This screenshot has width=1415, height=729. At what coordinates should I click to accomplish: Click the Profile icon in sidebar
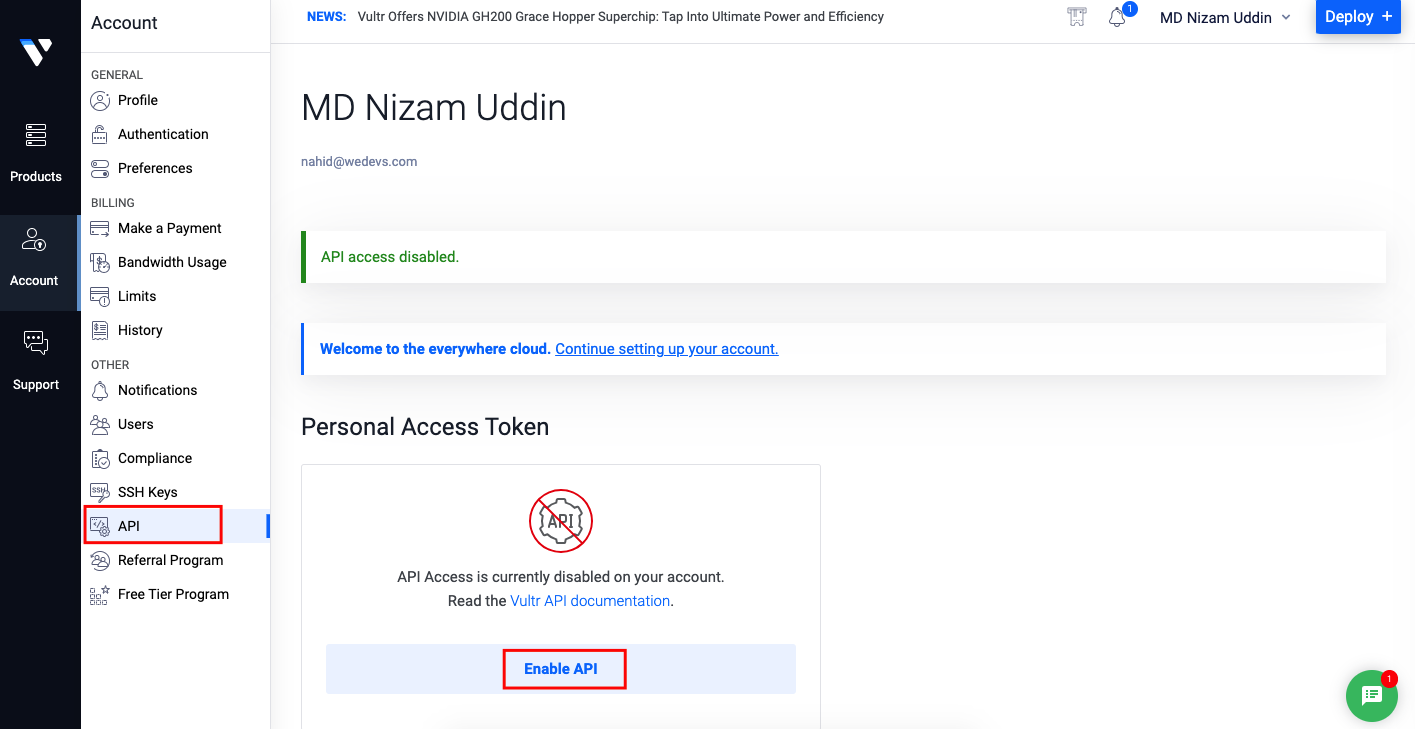[100, 100]
